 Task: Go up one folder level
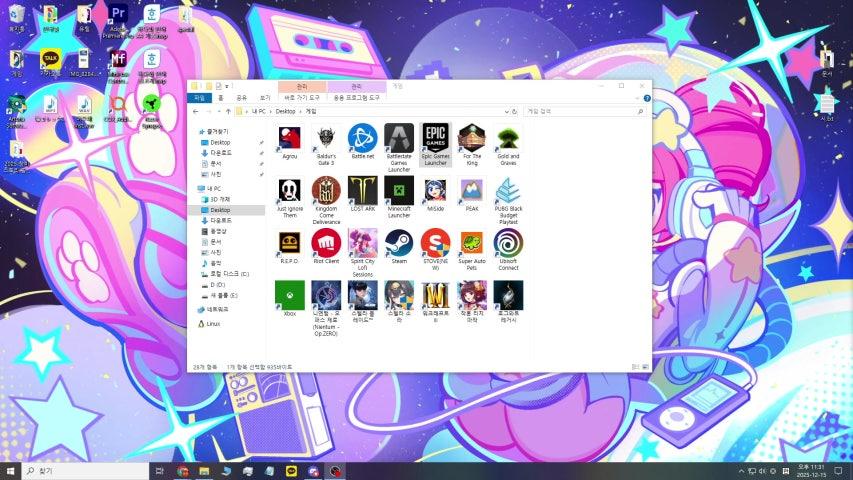tap(228, 111)
